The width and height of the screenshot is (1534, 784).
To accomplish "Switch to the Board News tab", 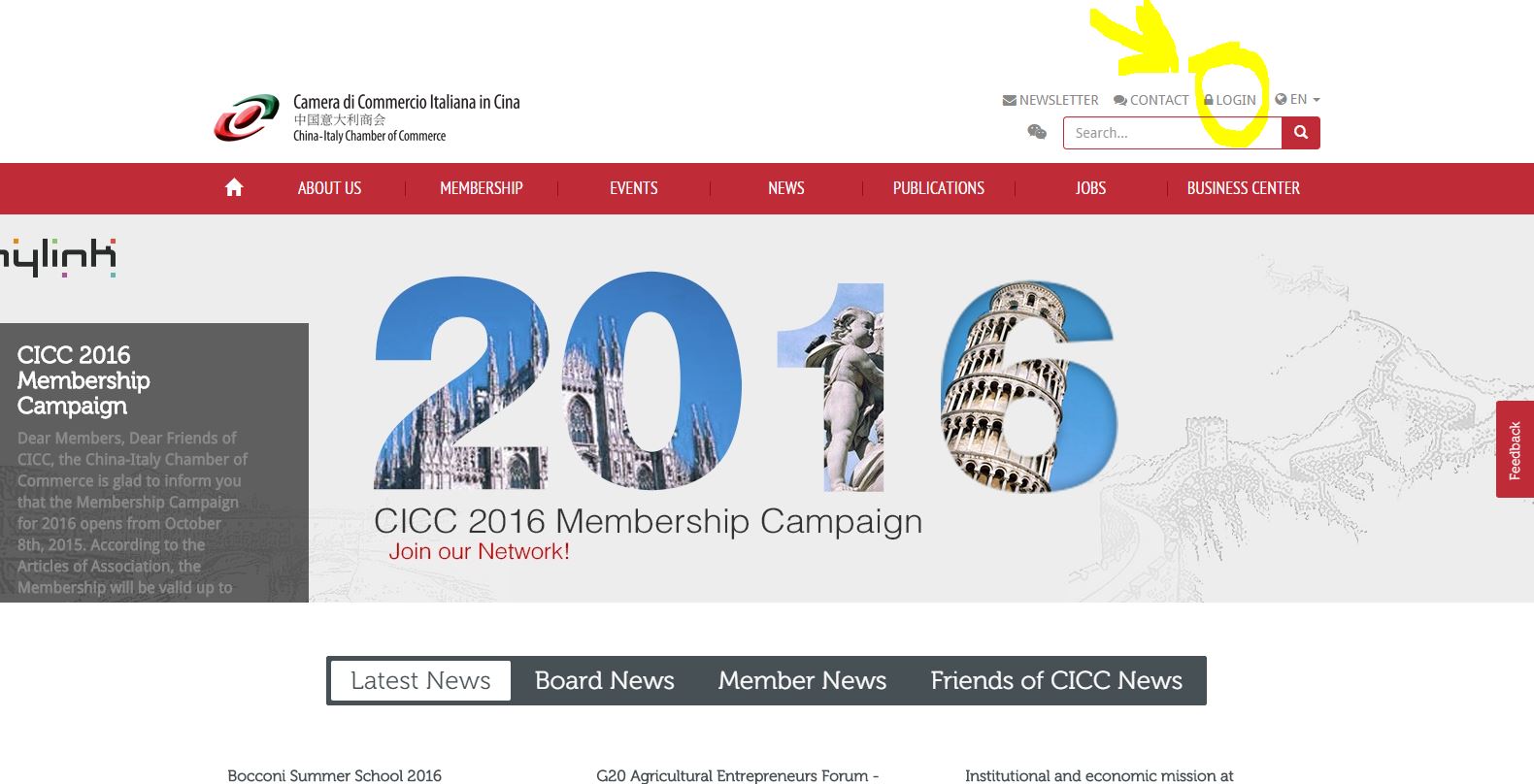I will [605, 680].
